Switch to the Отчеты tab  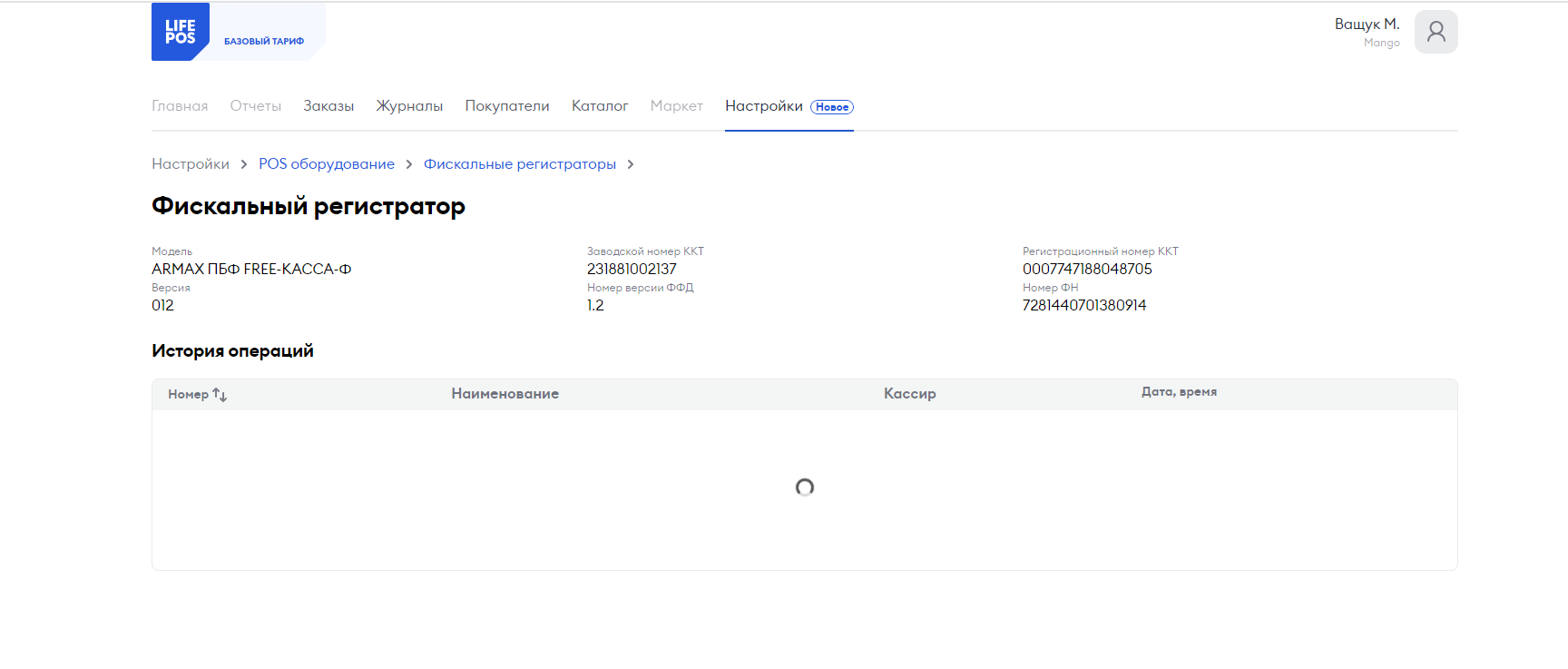(x=256, y=106)
